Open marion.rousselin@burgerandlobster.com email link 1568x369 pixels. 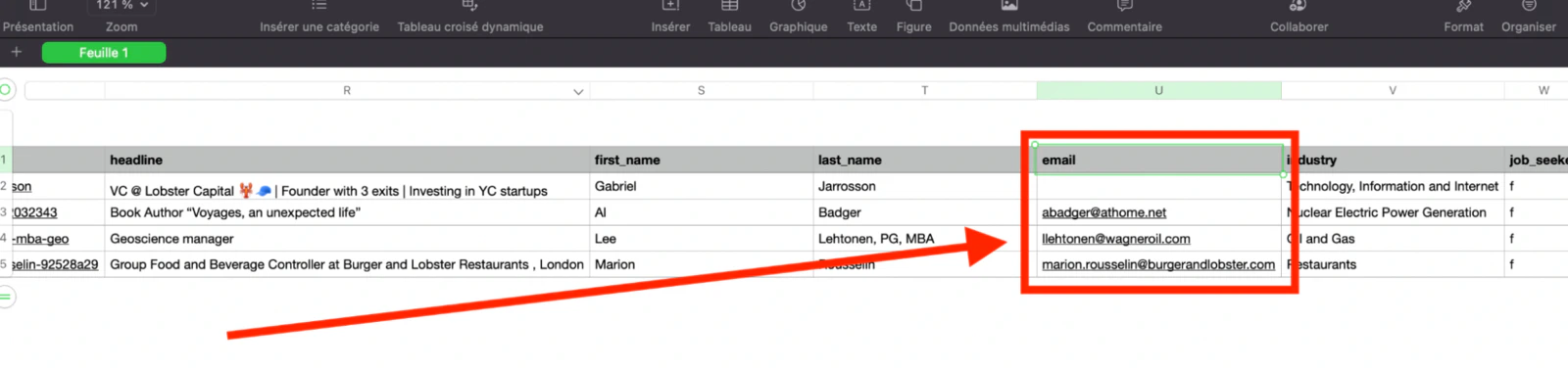tap(1158, 264)
